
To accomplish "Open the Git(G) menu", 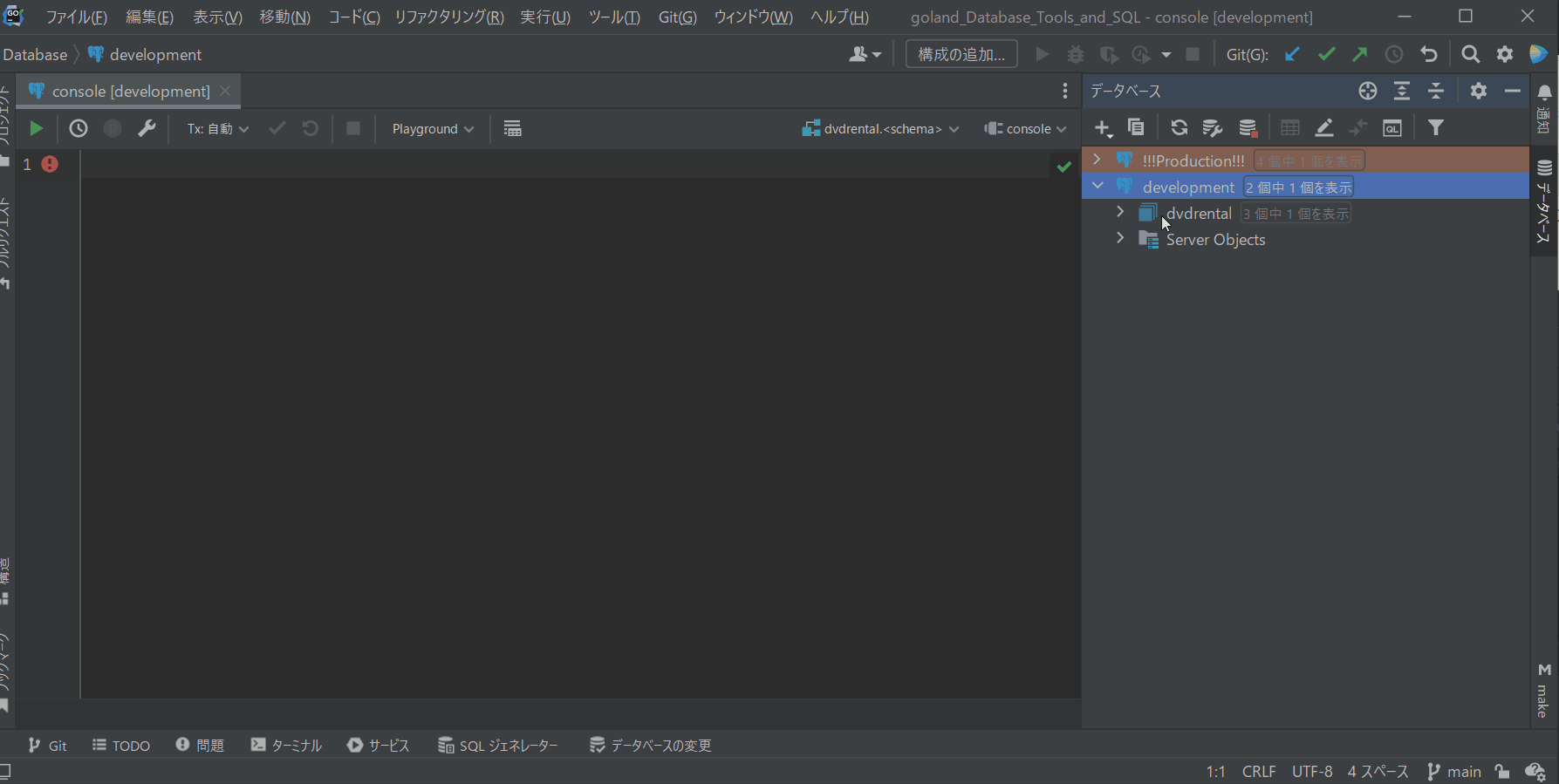I will 678,17.
